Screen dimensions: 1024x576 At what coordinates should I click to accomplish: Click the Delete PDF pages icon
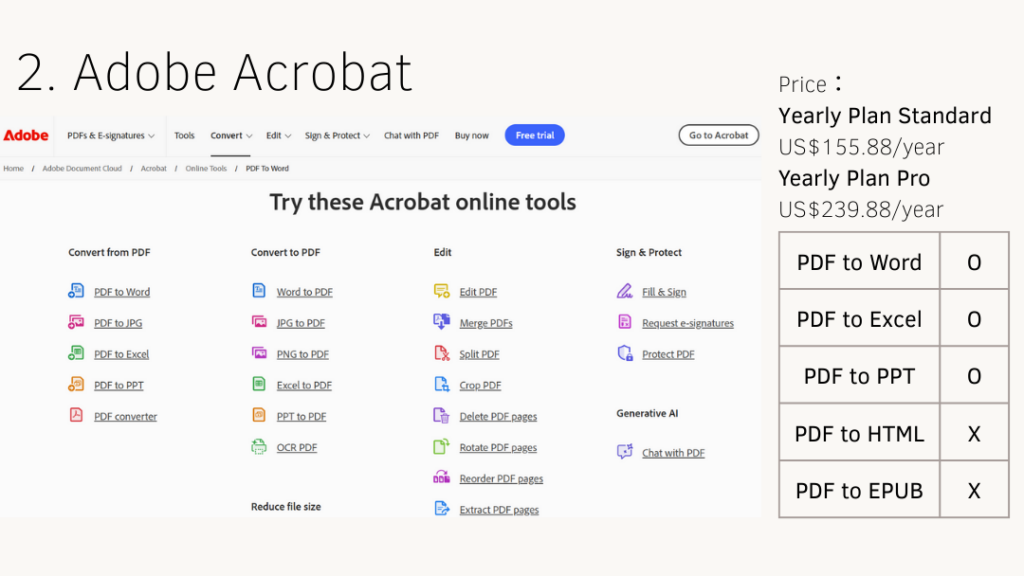441,415
